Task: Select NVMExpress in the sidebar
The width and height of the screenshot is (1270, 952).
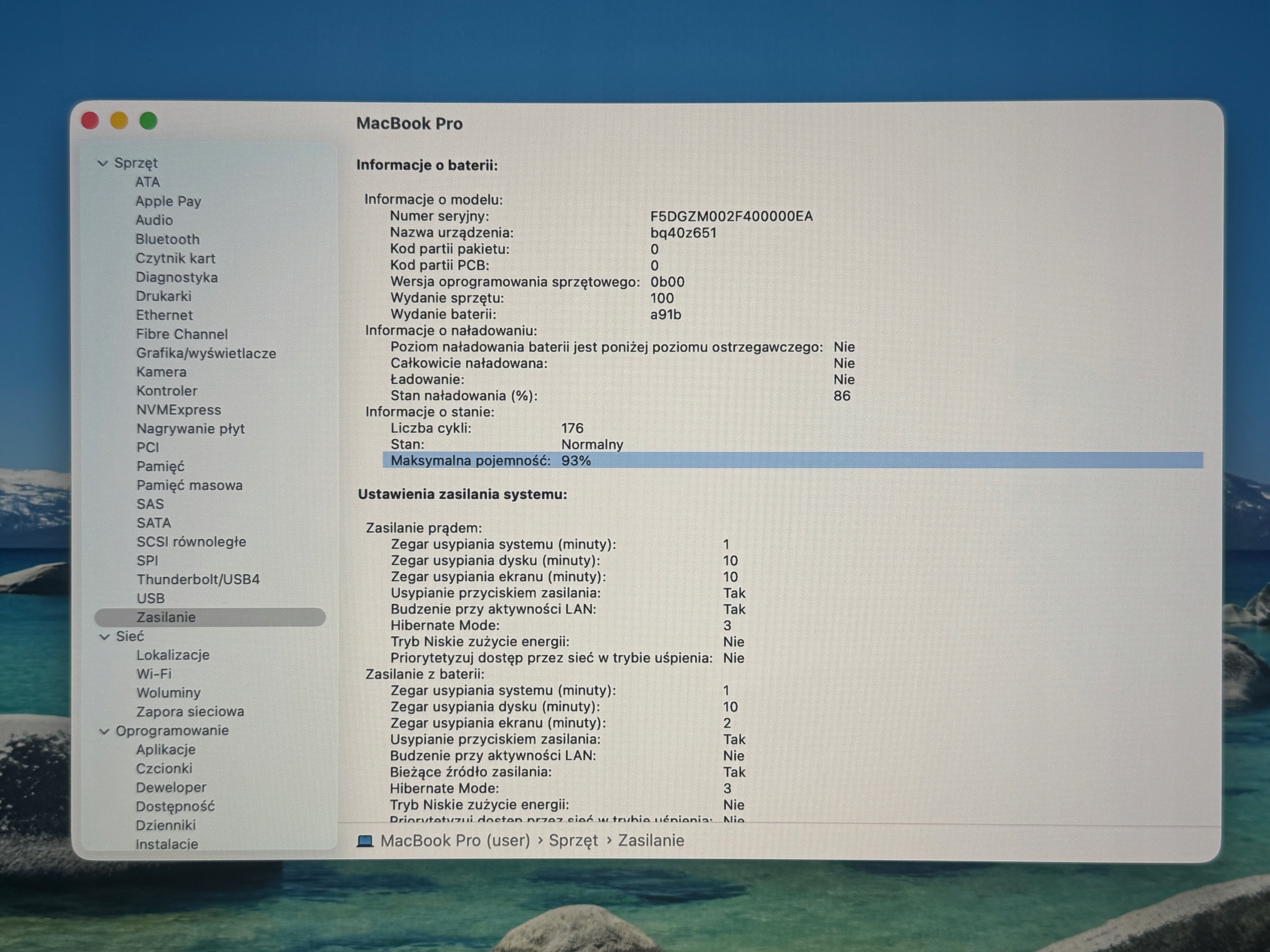Action: point(179,410)
